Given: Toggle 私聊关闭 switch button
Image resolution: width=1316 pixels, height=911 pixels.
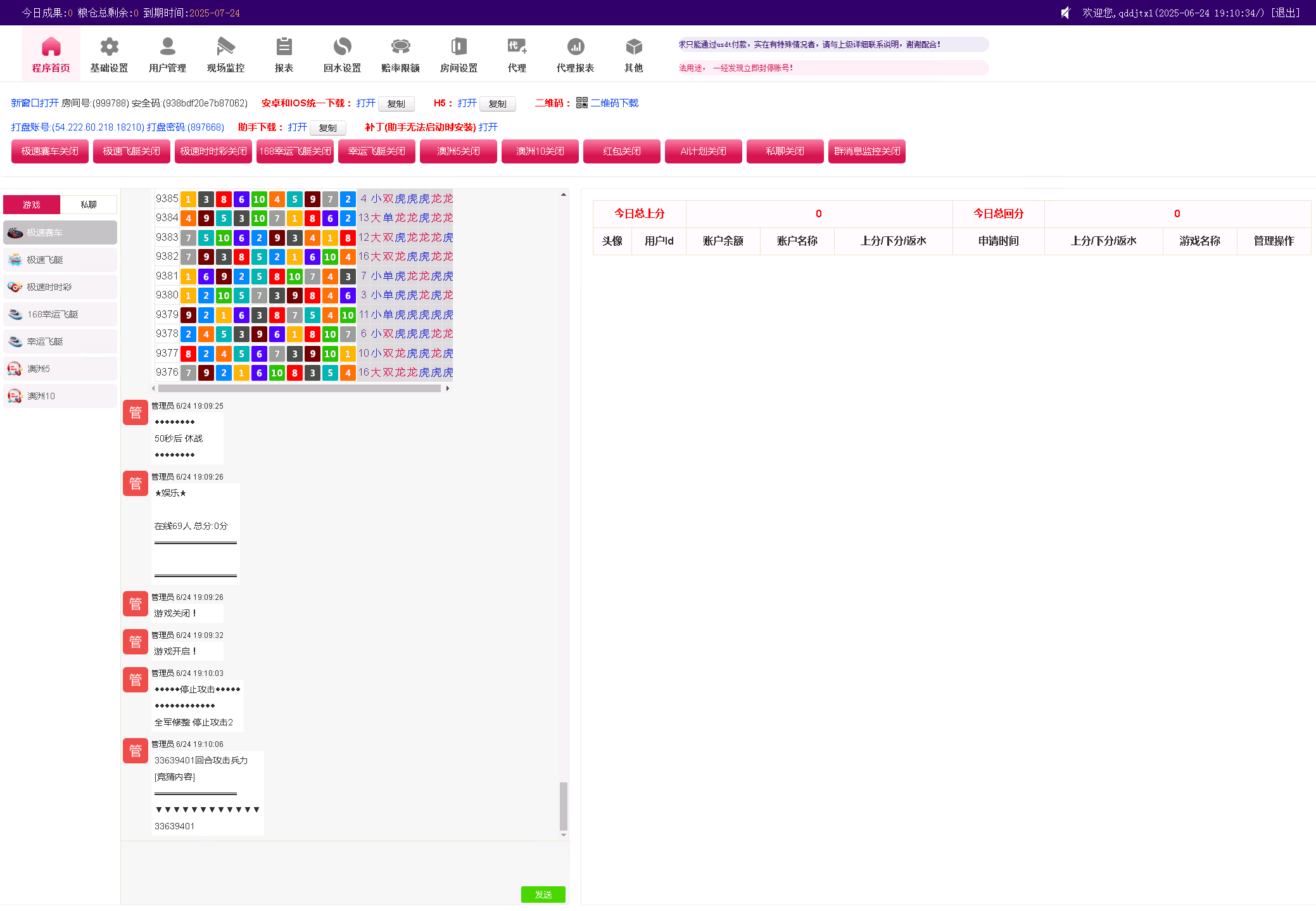Looking at the screenshot, I should [785, 151].
